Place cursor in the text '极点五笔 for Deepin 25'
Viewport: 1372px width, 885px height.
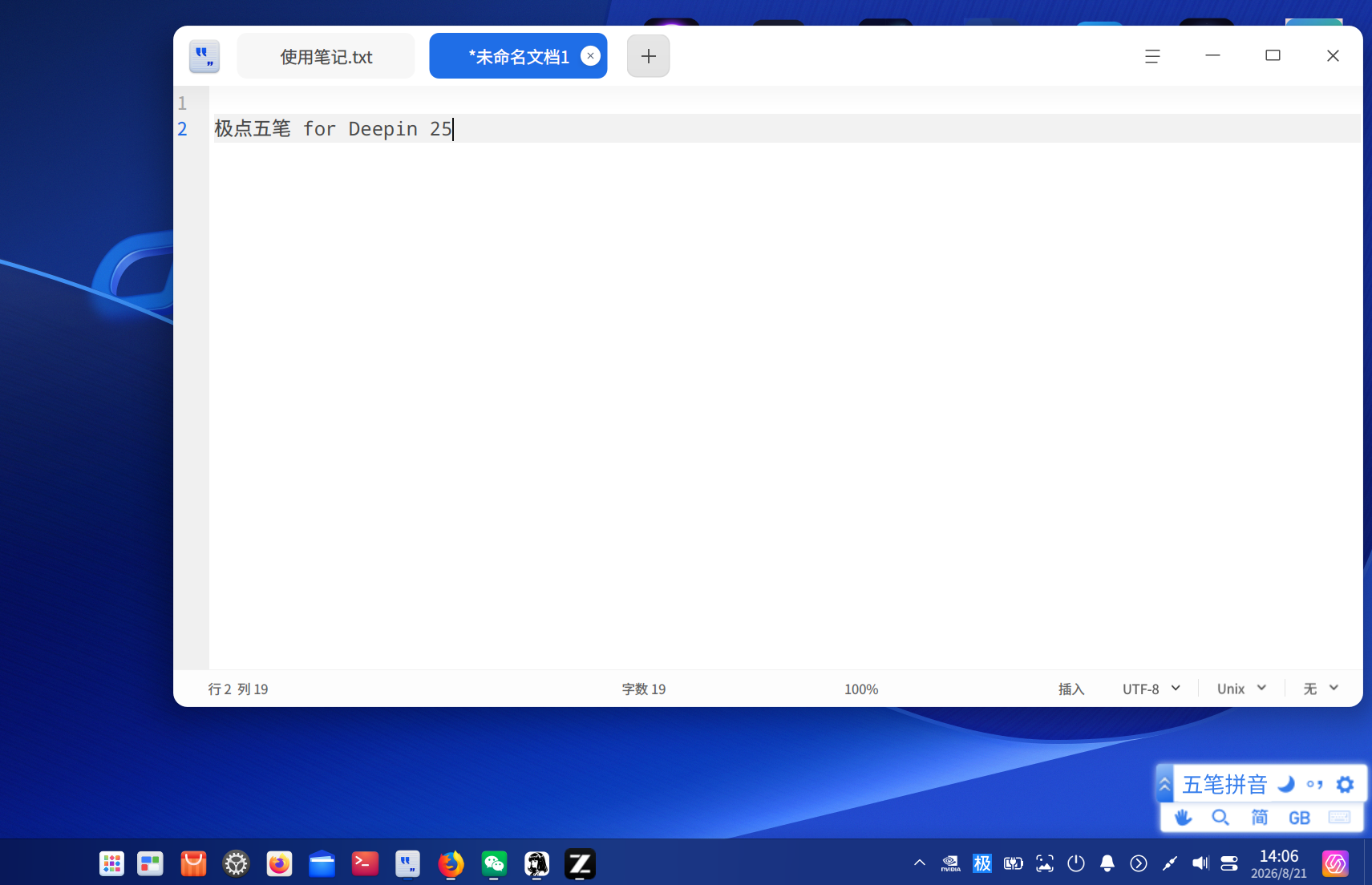333,128
